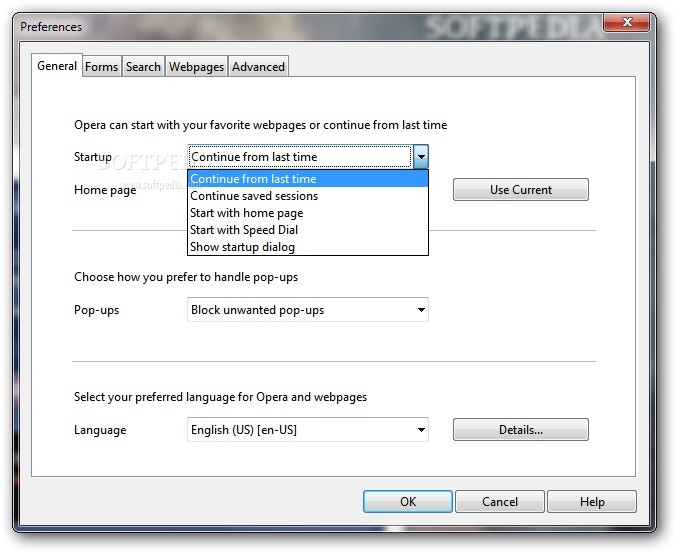The height and width of the screenshot is (553, 677).
Task: Switch to the Webpages tab
Action: tap(196, 66)
